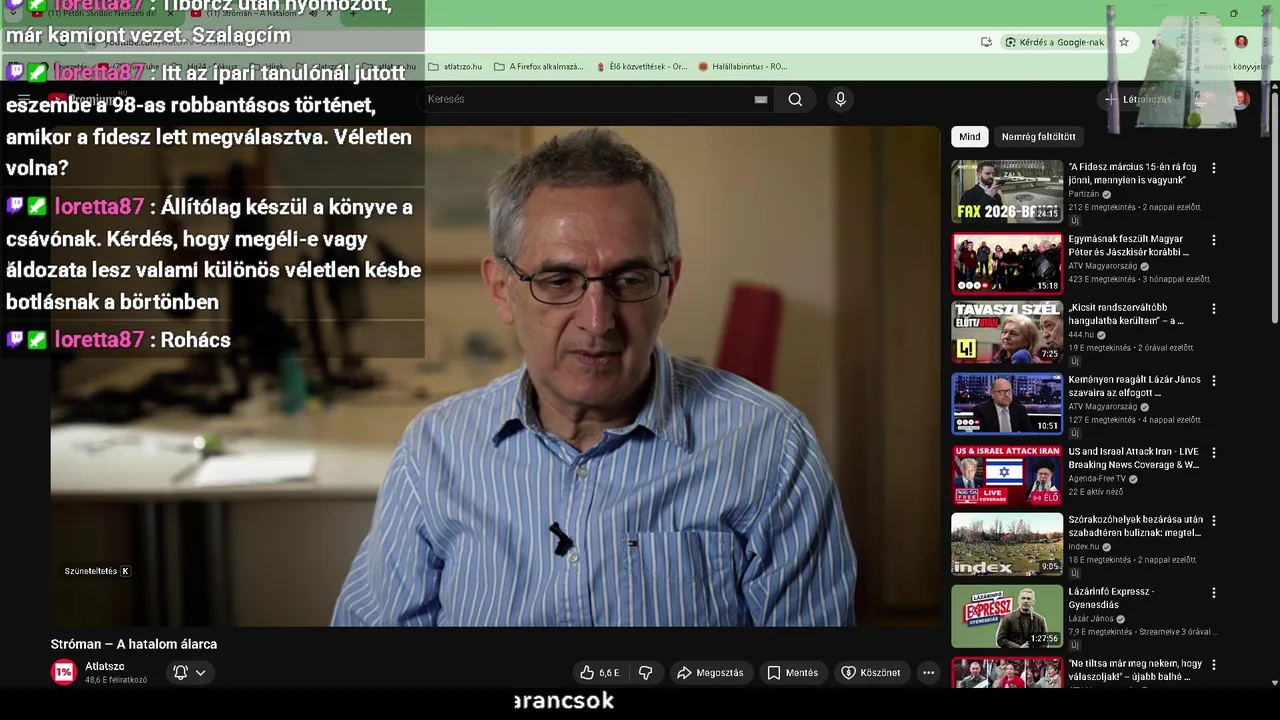Open the on-screen keyboard icon in the search box
This screenshot has height=720, width=1280.
[761, 99]
